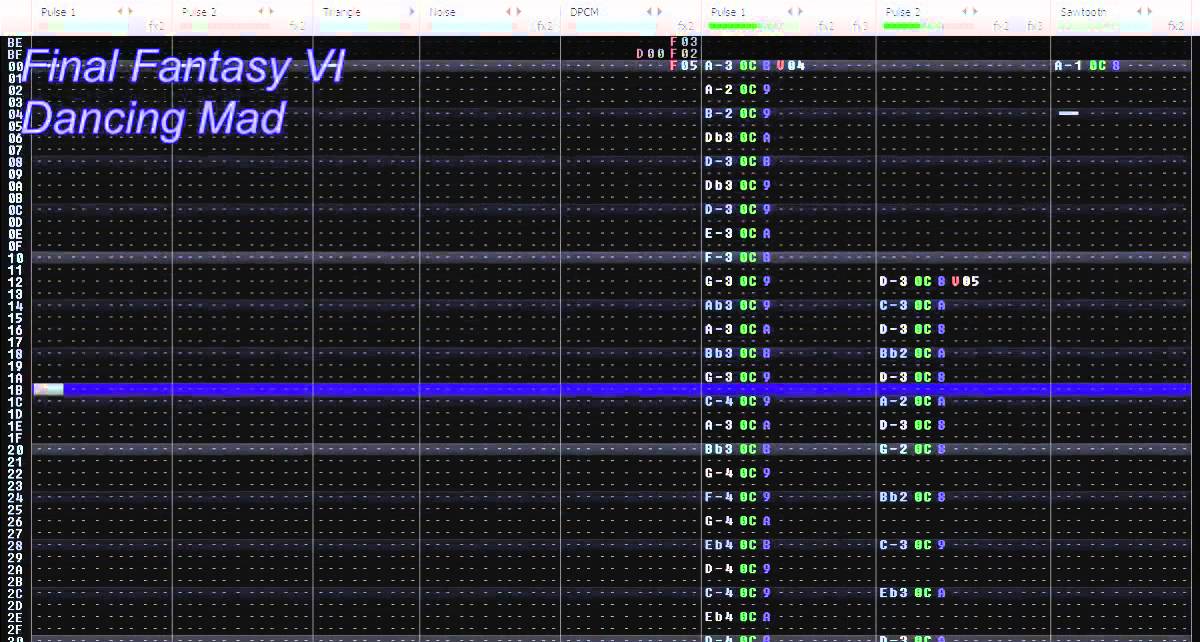Select the B-2 note in the Pulse 1 column
1200x642 pixels.
click(x=719, y=113)
